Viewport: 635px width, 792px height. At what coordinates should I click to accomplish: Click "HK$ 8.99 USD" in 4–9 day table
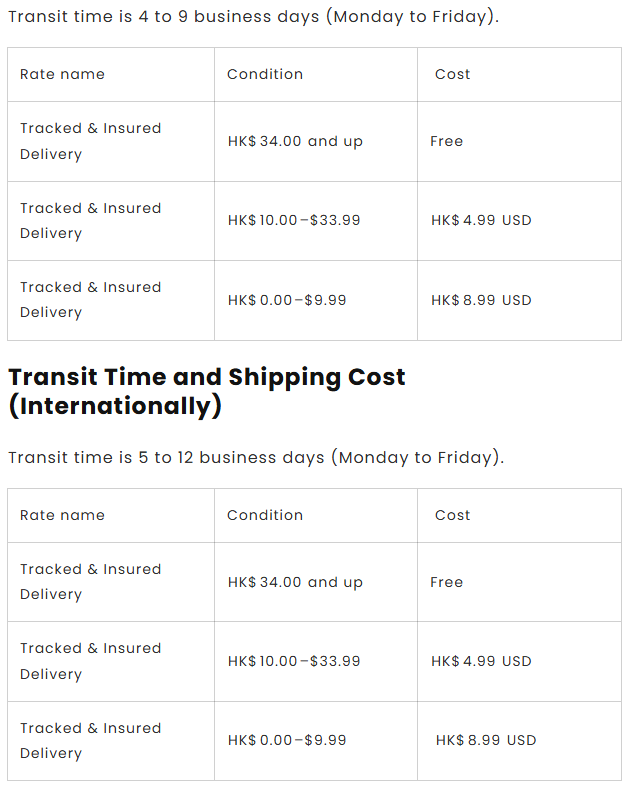481,300
